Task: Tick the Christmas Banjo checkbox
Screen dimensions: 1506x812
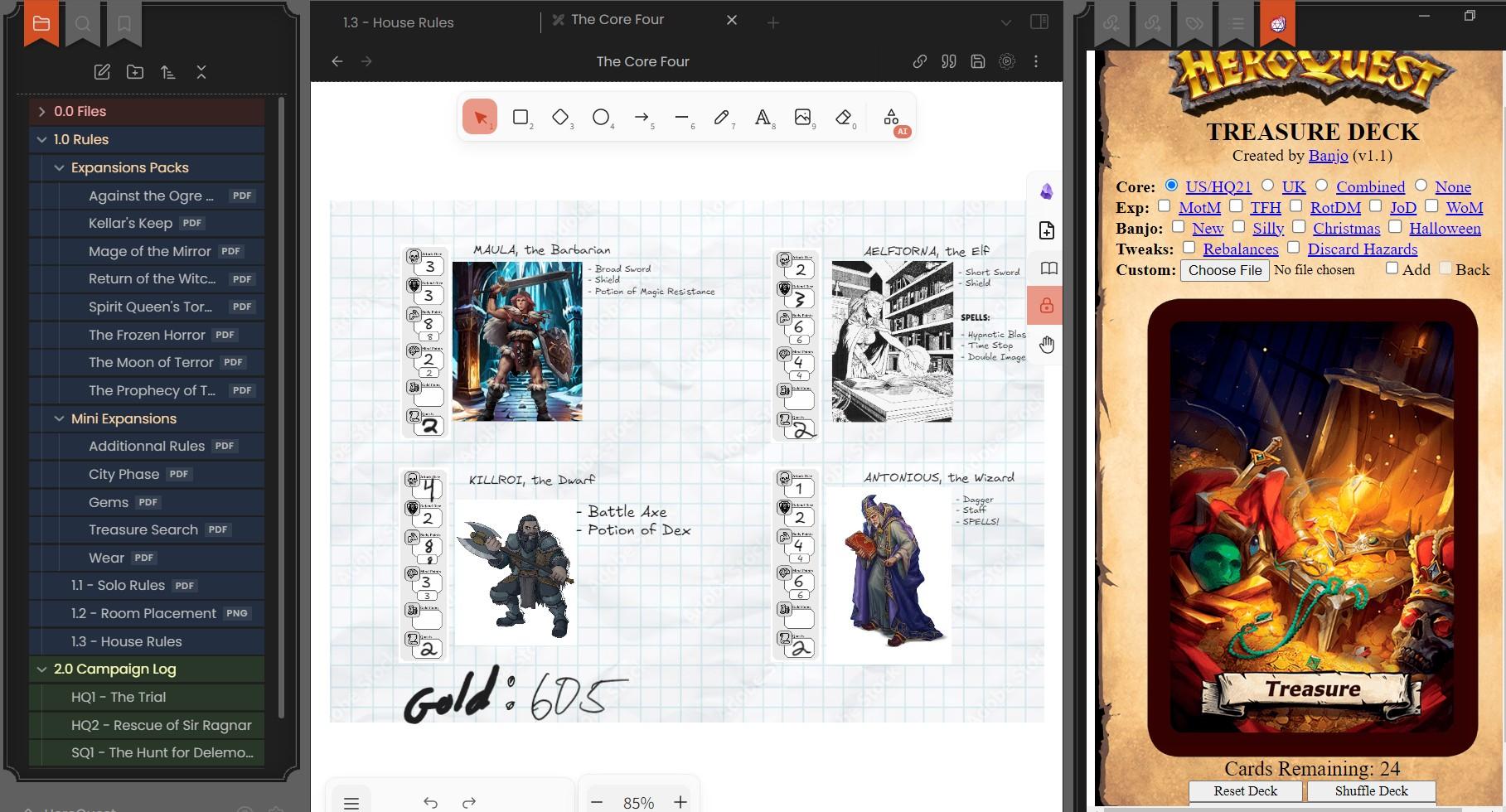Action: point(1299,226)
